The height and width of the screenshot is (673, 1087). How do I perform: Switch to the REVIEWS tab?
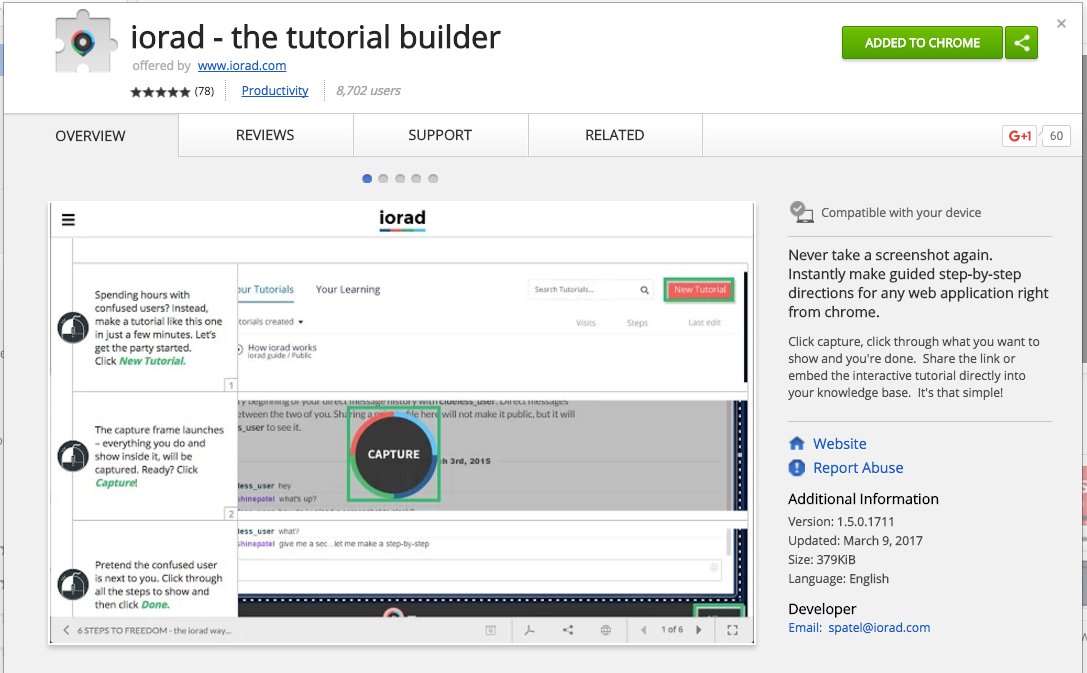point(265,135)
